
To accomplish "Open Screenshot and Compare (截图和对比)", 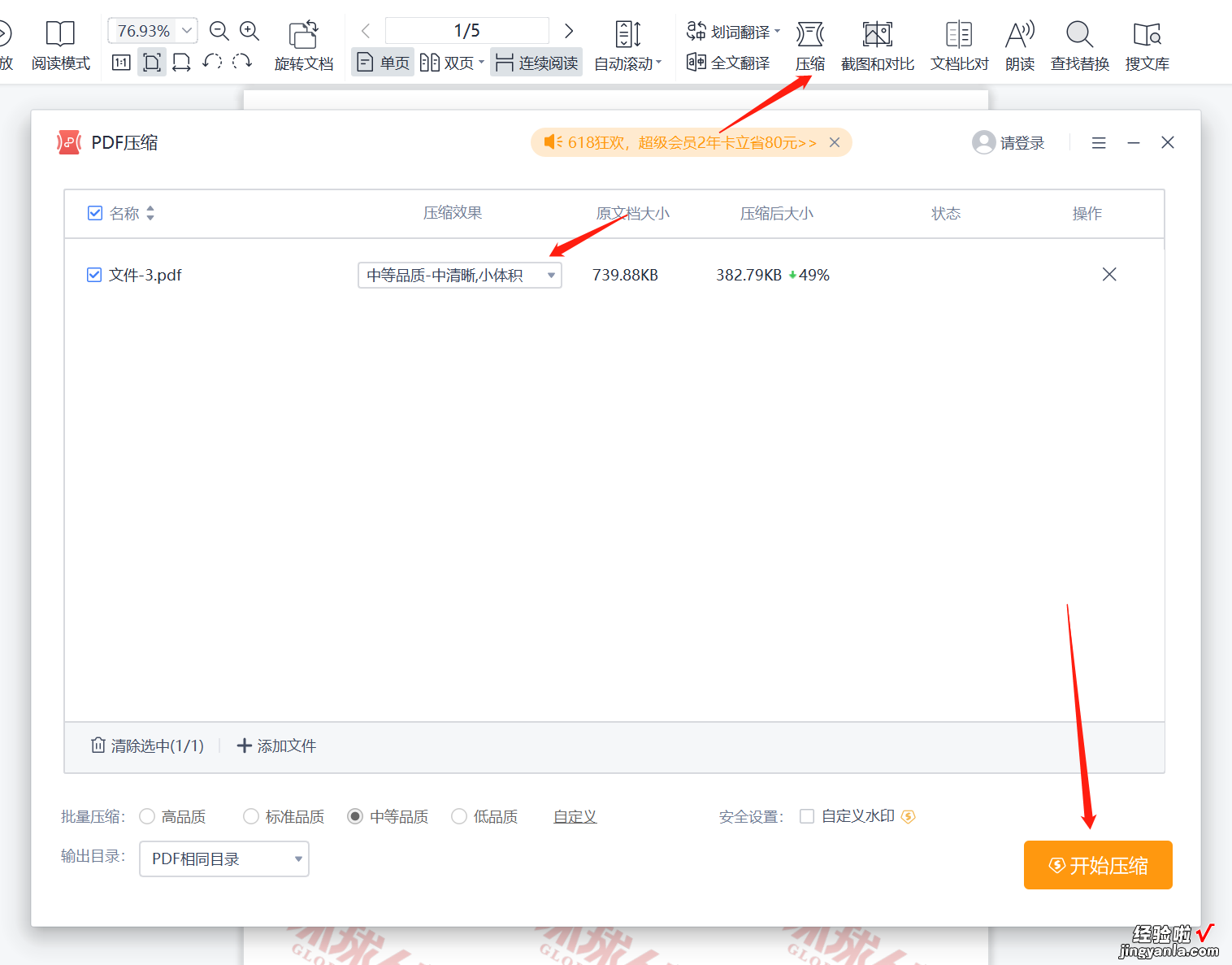I will click(878, 46).
